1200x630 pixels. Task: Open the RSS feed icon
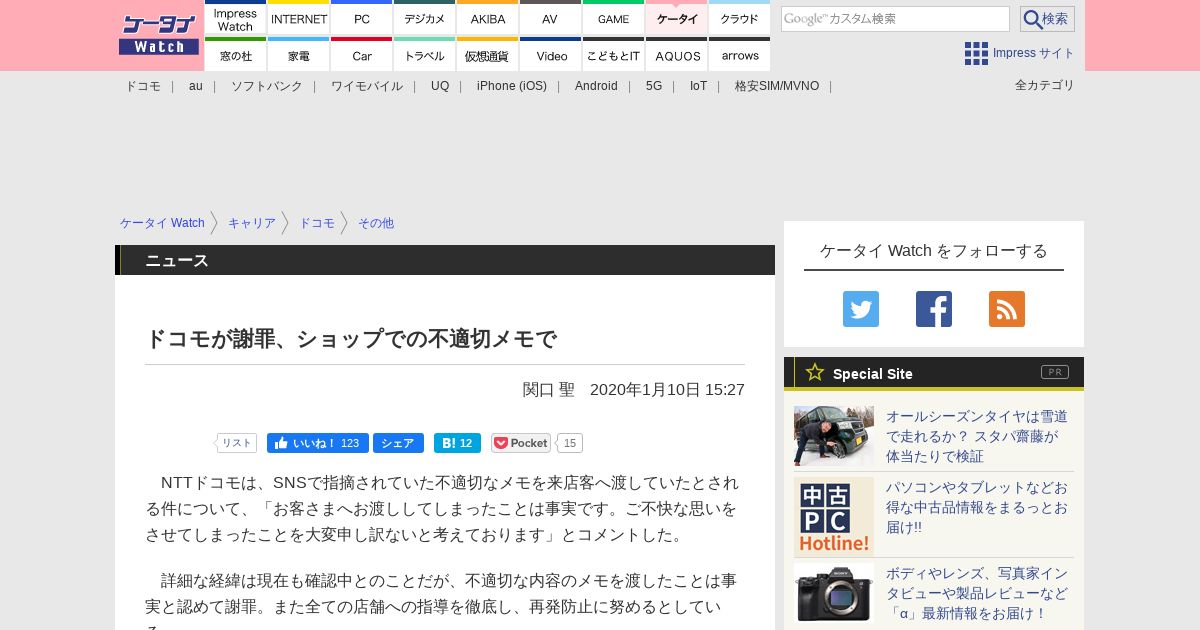coord(1007,309)
